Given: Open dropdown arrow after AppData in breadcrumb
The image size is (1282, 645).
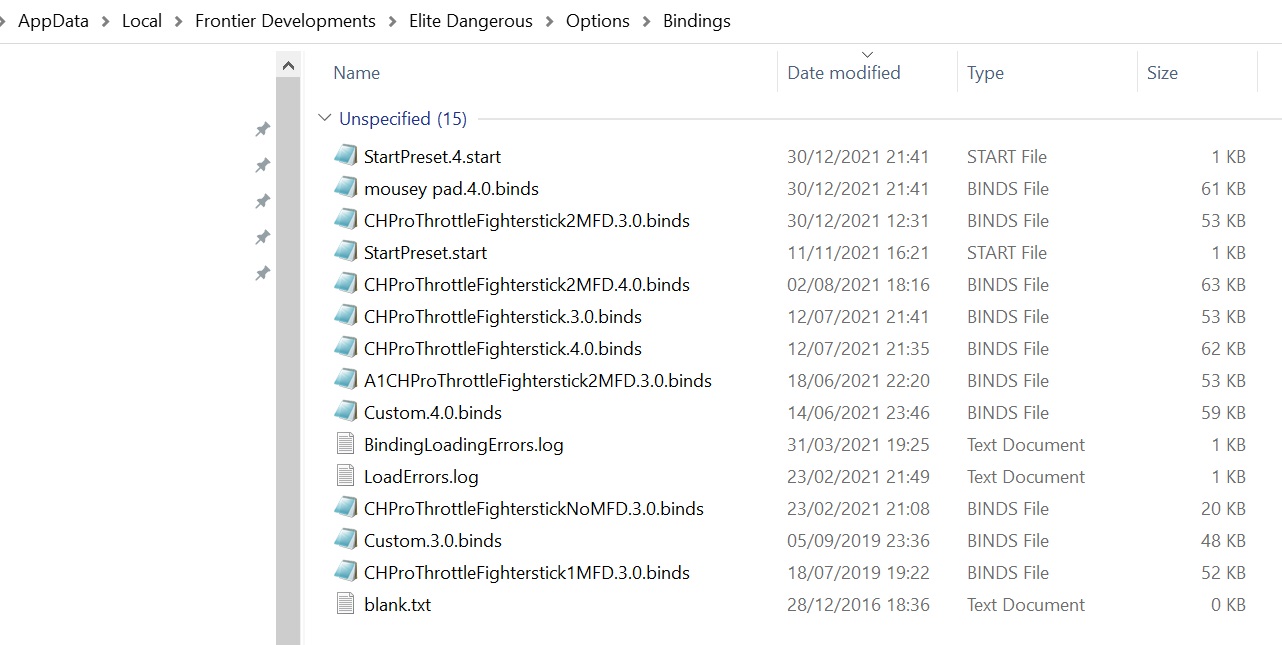Looking at the screenshot, I should [x=105, y=21].
